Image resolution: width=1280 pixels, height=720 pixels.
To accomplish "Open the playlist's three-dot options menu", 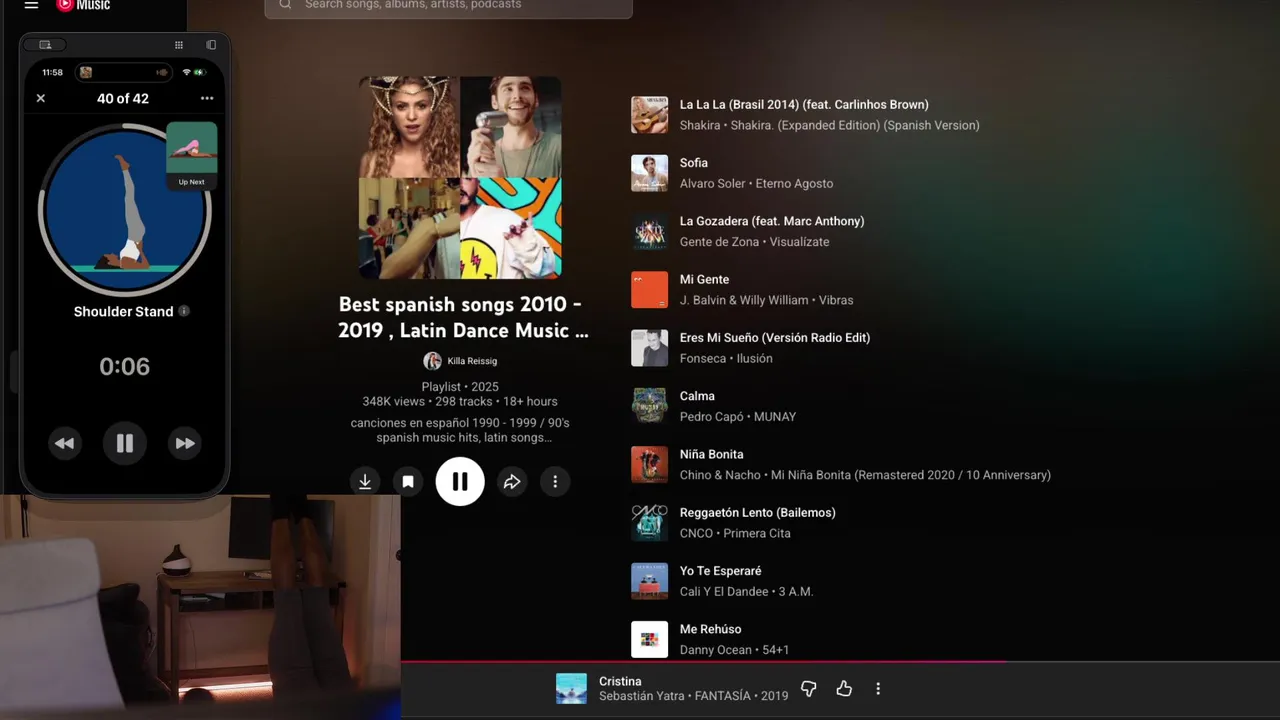I will click(x=555, y=482).
